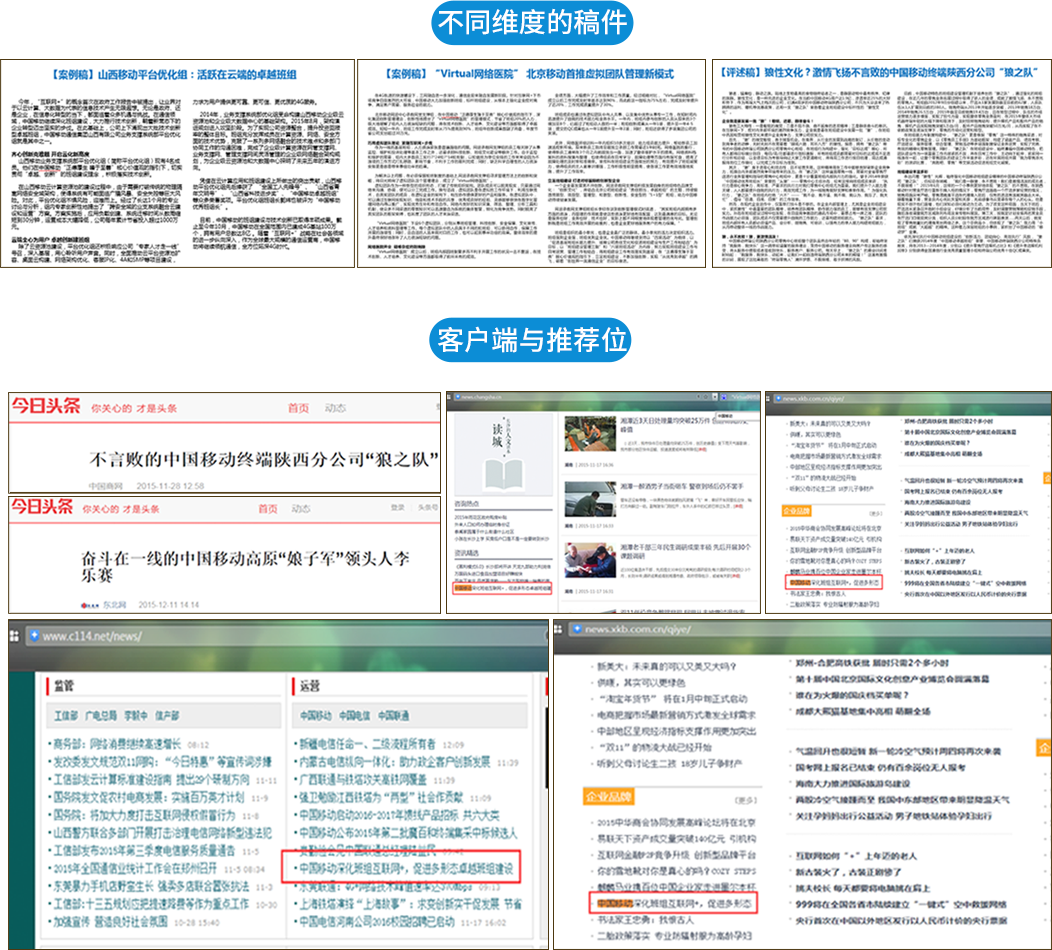The height and width of the screenshot is (950, 1052).
Task: Click 监管 section heading on c114 page
Action: (x=64, y=686)
